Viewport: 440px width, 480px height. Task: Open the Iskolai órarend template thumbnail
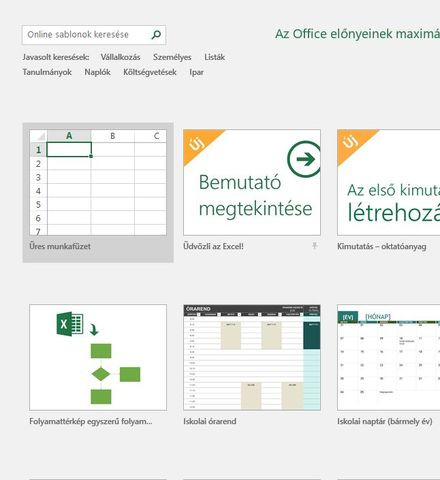[x=252, y=357]
